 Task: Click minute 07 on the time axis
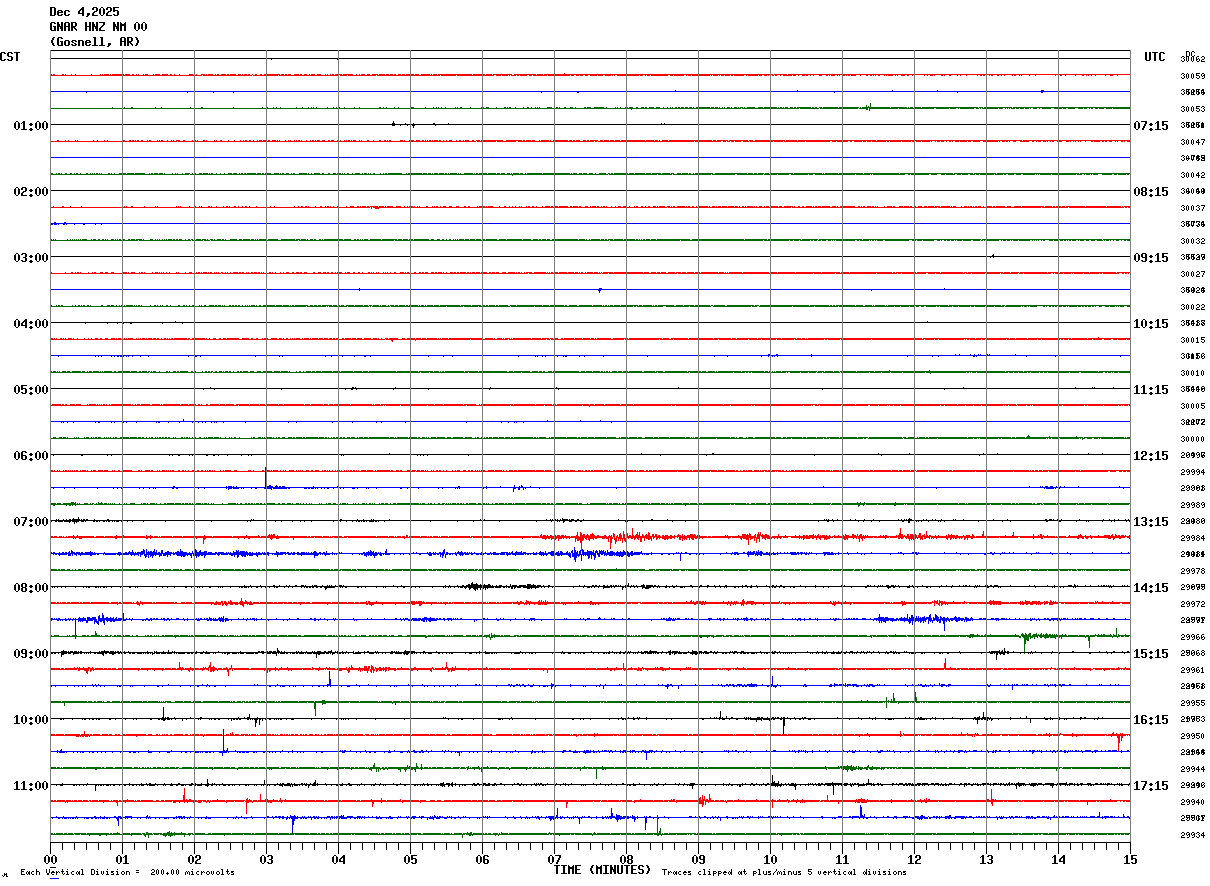pos(554,859)
